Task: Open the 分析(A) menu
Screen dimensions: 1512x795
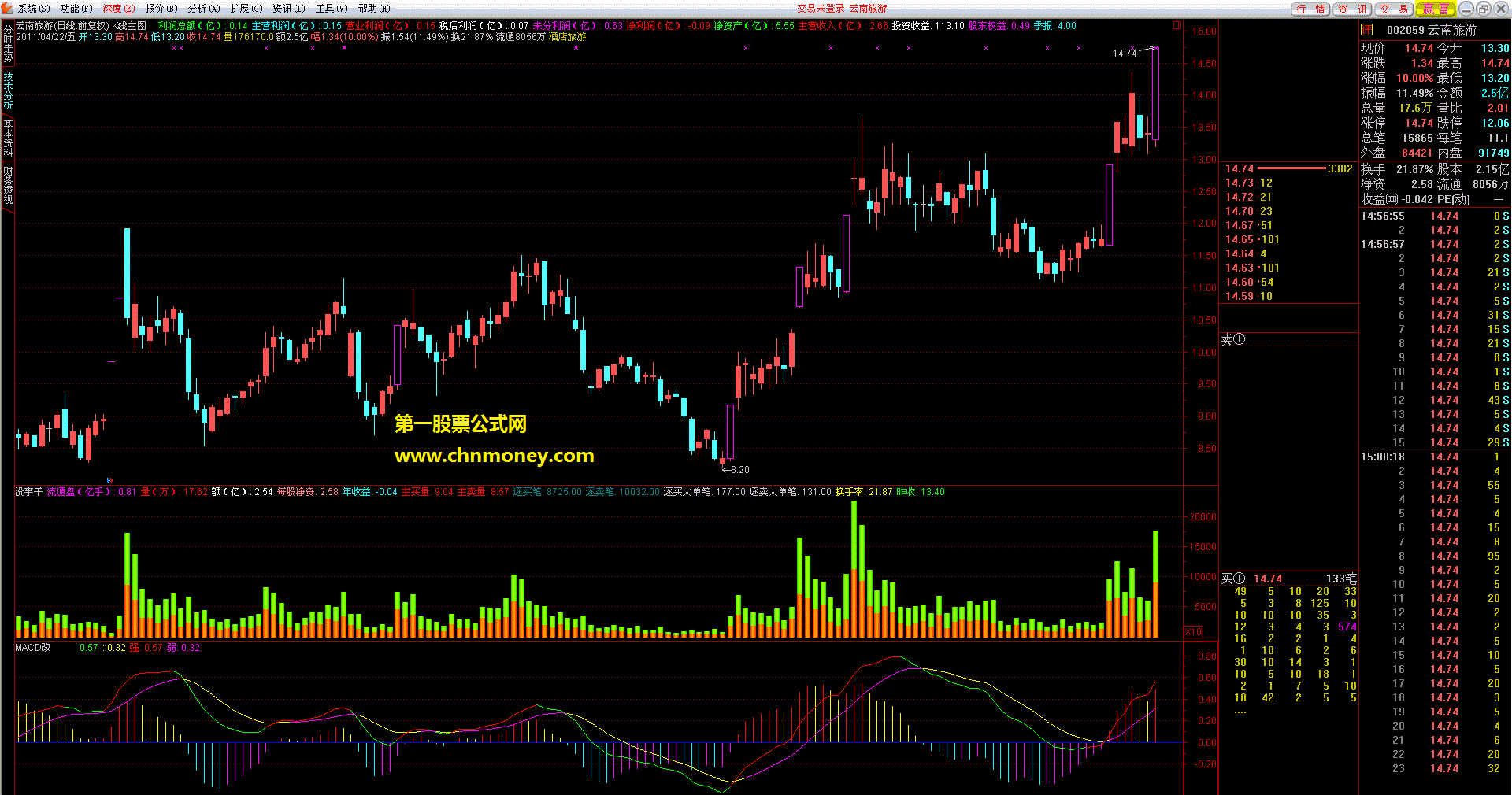Action: click(204, 9)
